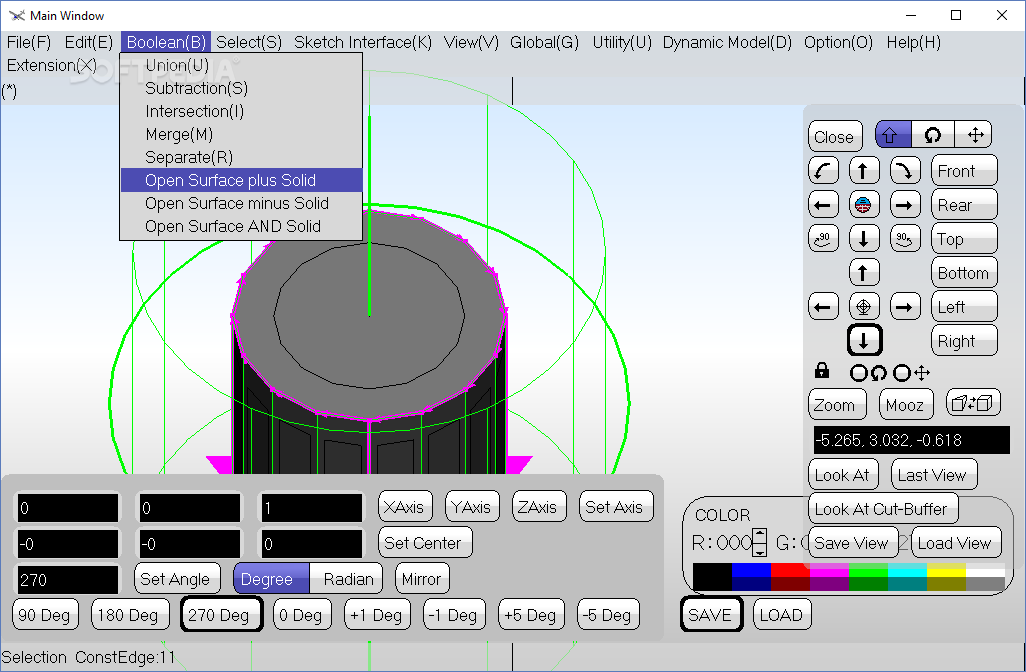Choose Separate(R) menu entry
The height and width of the screenshot is (672, 1026).
[x=241, y=157]
